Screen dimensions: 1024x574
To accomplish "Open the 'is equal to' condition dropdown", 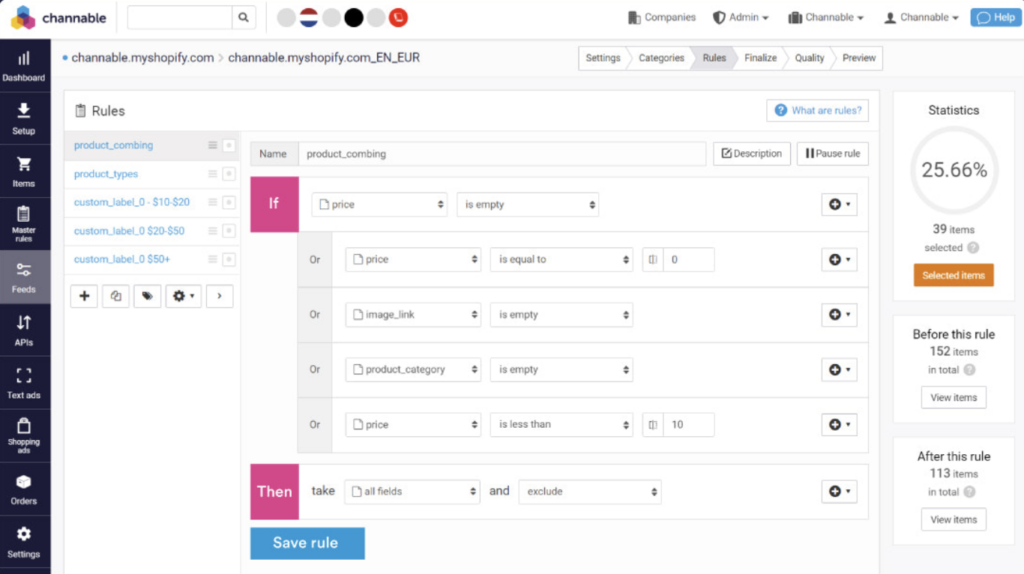I will tap(562, 259).
